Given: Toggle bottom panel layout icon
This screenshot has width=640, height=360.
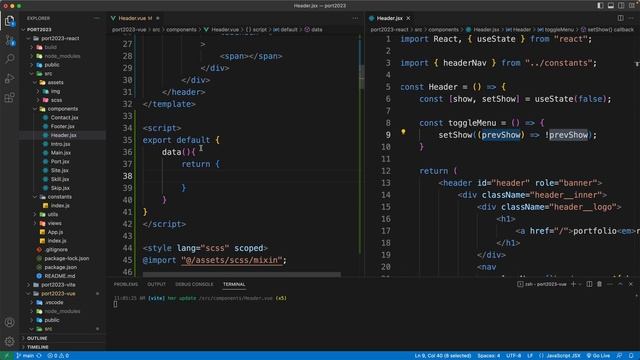Looking at the screenshot, I should click(x=611, y=6).
